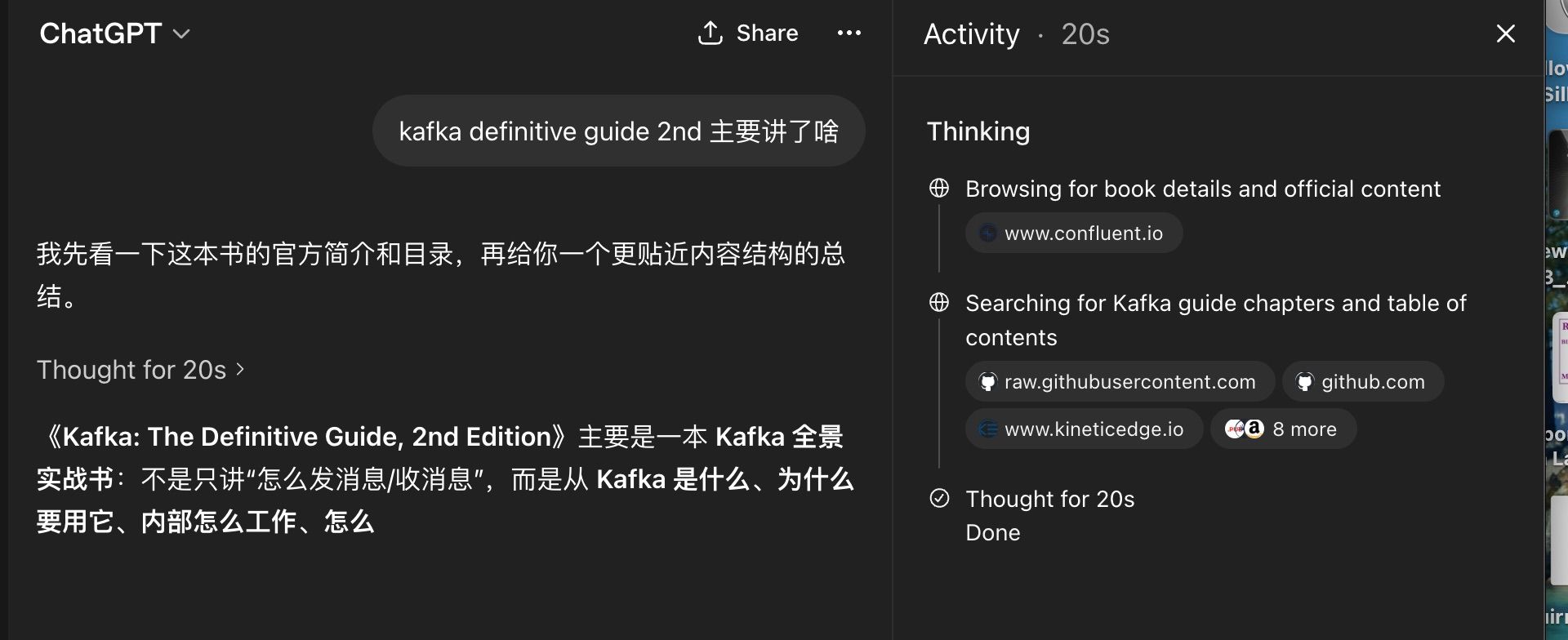Click the checkmark icon beside Thought for 20s

939,498
